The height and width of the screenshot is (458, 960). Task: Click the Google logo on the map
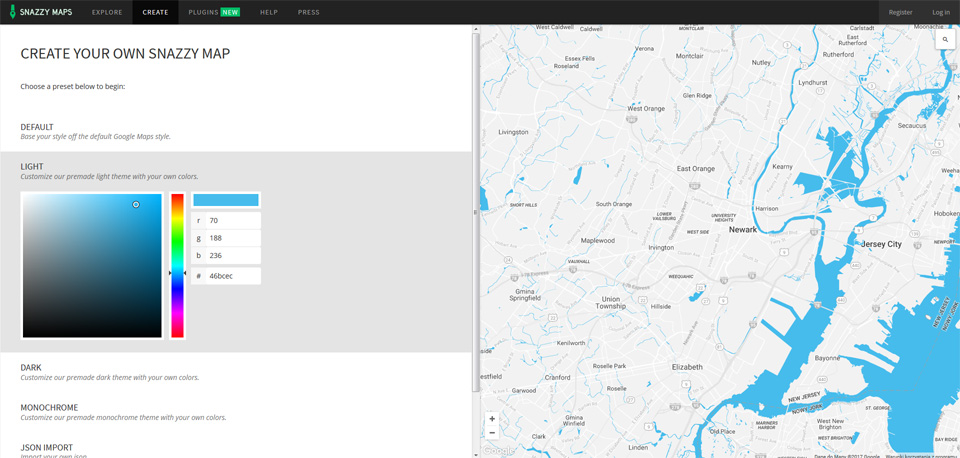pos(498,451)
